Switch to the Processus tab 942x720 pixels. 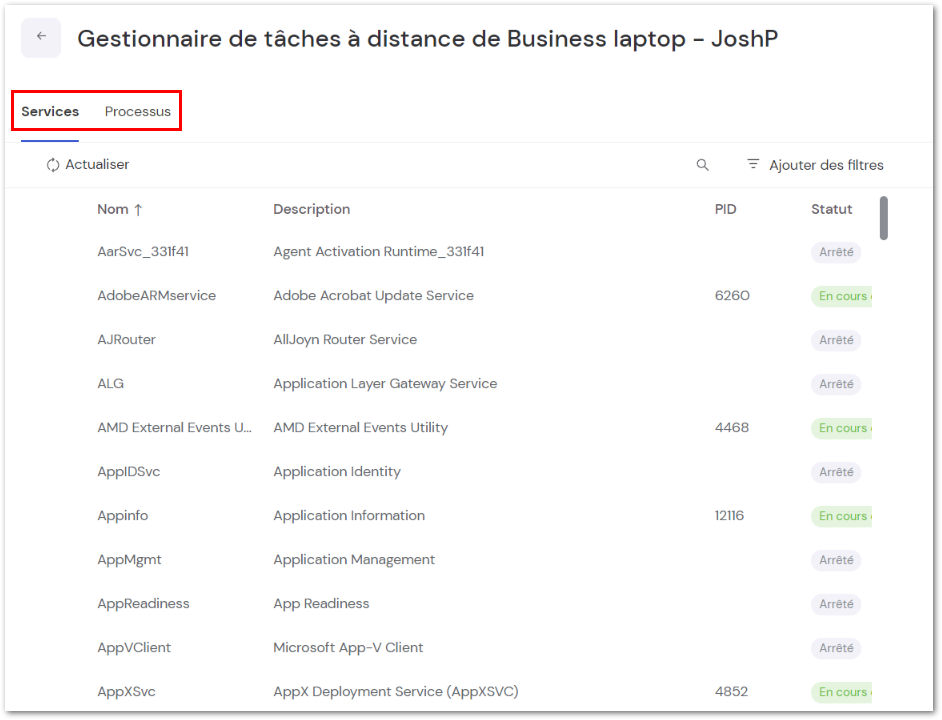click(138, 111)
